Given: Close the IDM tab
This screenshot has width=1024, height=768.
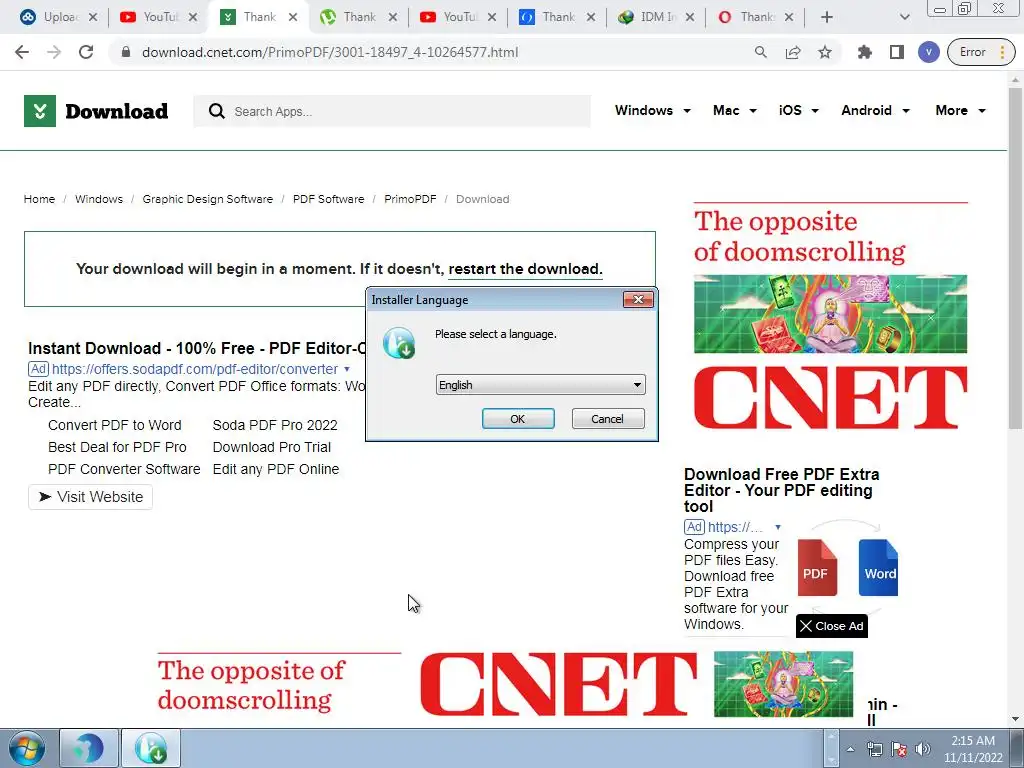Looking at the screenshot, I should pos(690,17).
